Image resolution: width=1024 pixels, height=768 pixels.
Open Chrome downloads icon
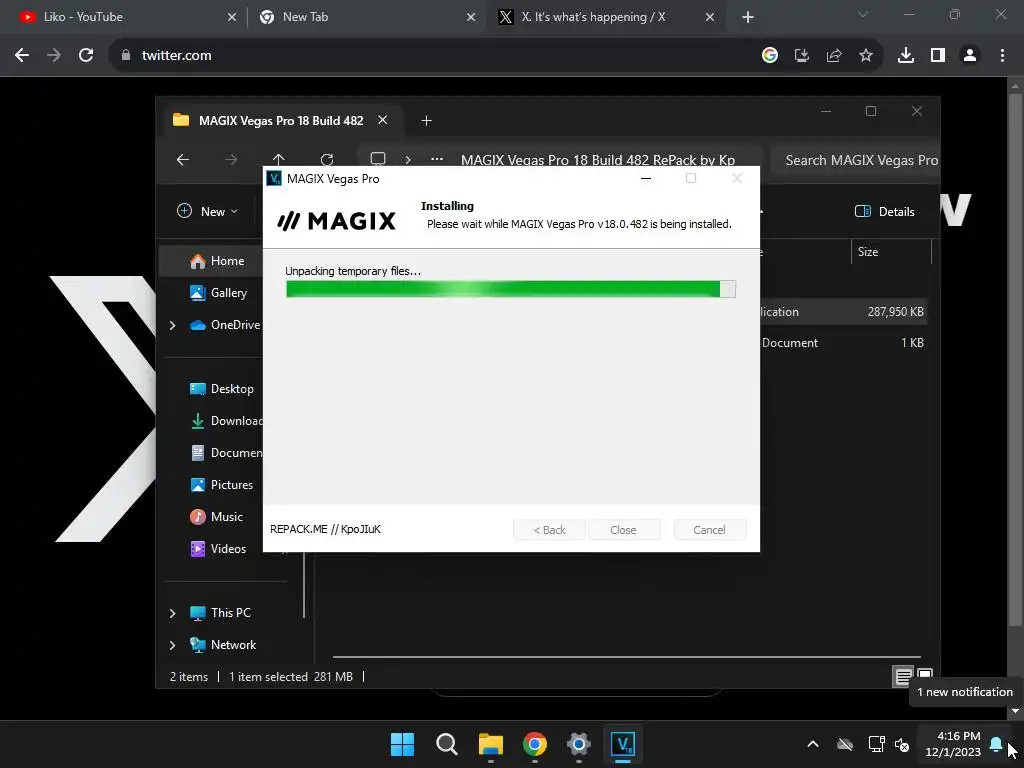point(906,56)
